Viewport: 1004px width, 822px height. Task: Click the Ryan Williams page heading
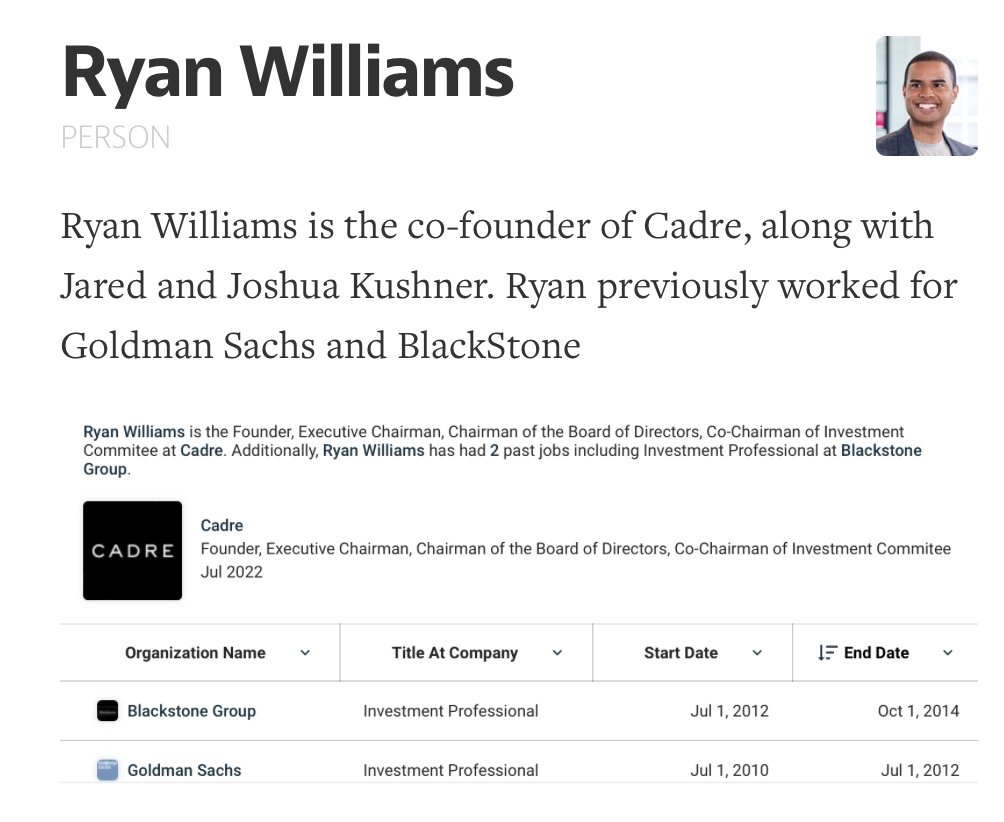coord(288,72)
